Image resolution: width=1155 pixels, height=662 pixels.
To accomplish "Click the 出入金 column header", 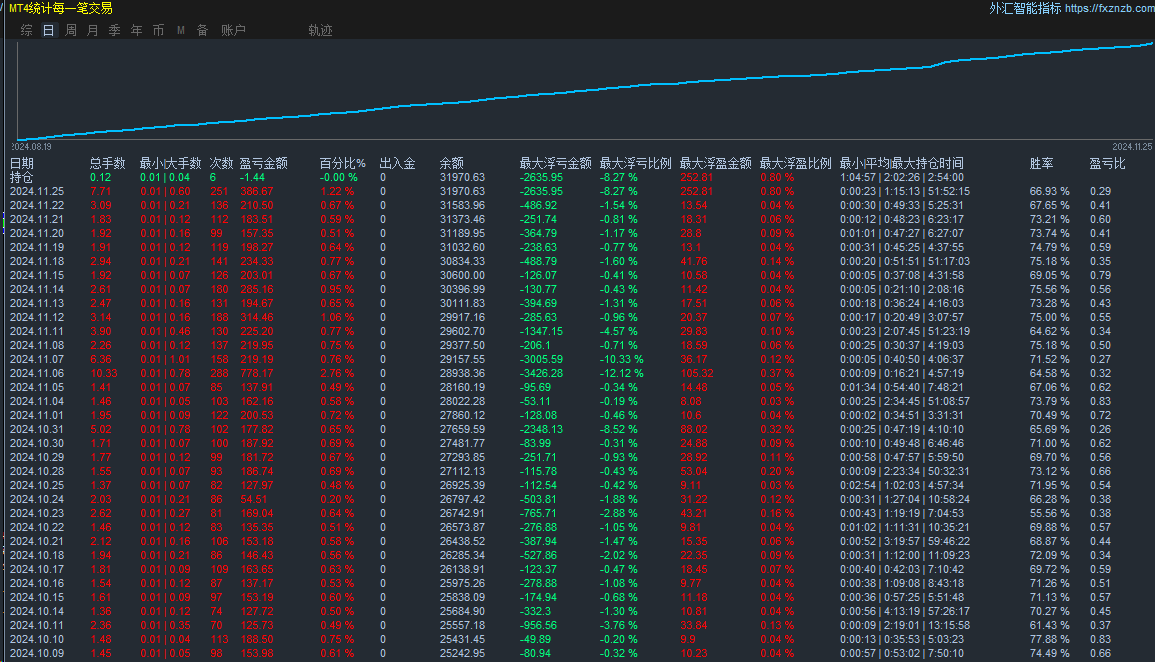I will (x=397, y=163).
